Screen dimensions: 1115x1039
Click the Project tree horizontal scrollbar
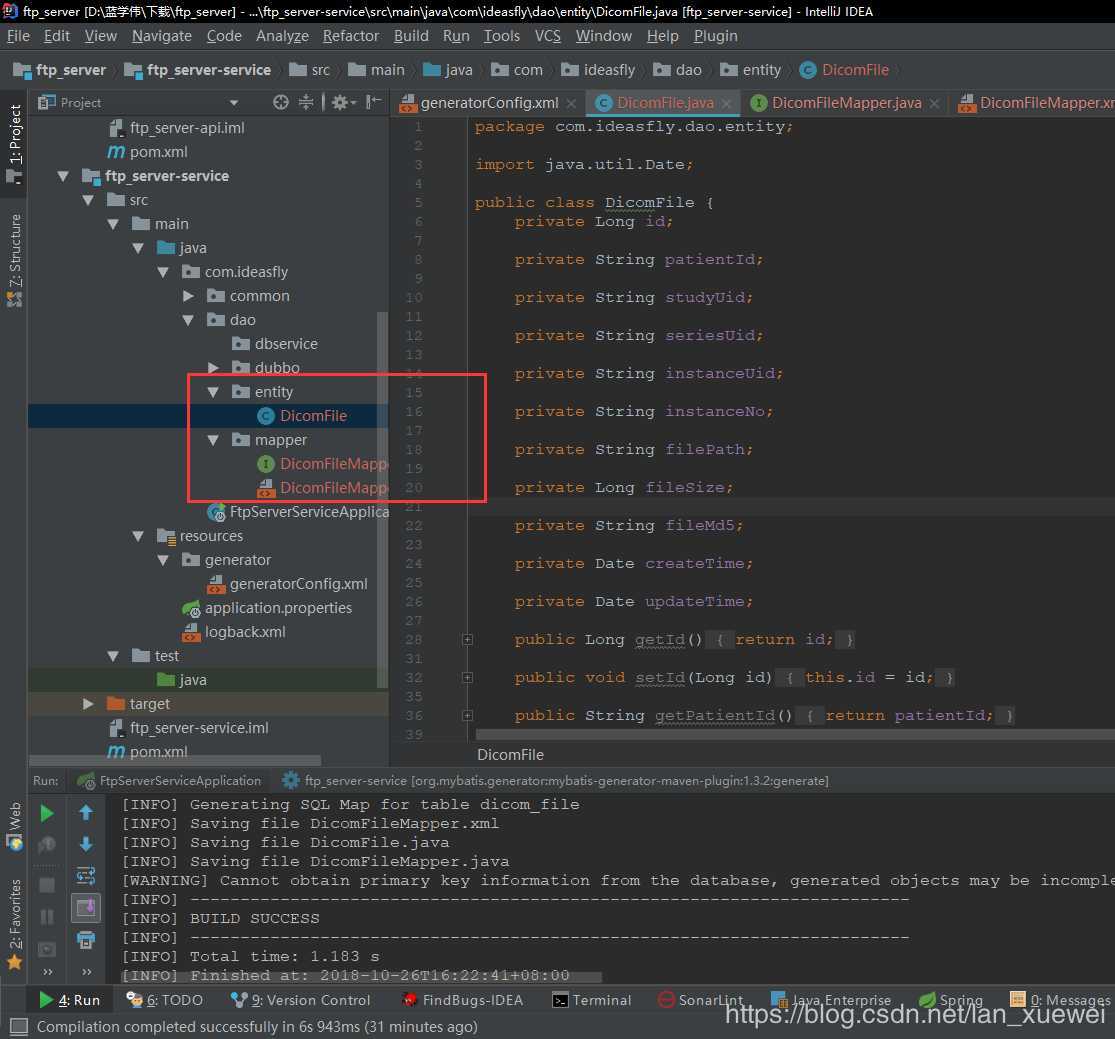point(176,760)
